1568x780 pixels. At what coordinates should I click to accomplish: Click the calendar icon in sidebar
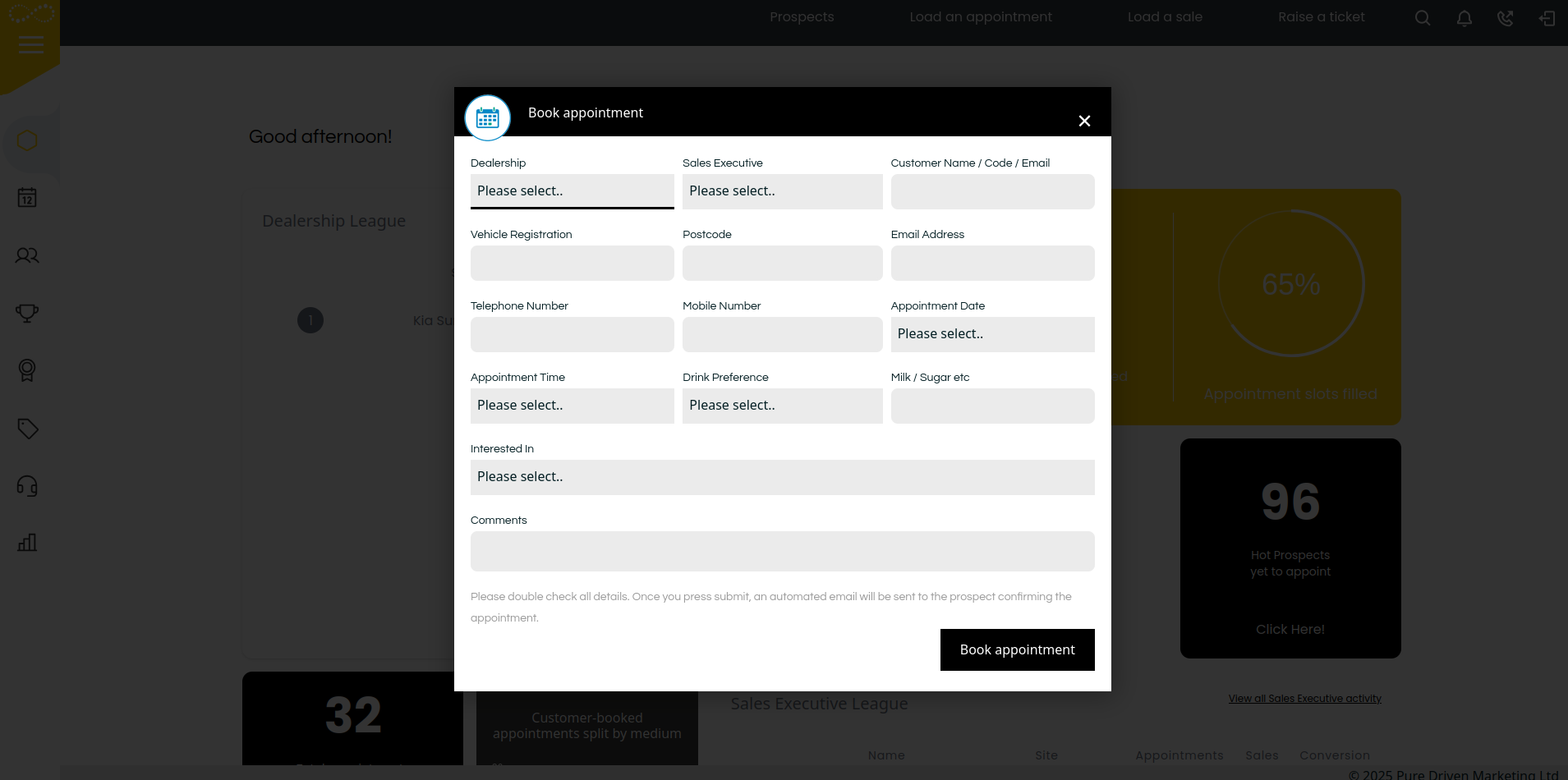27,198
